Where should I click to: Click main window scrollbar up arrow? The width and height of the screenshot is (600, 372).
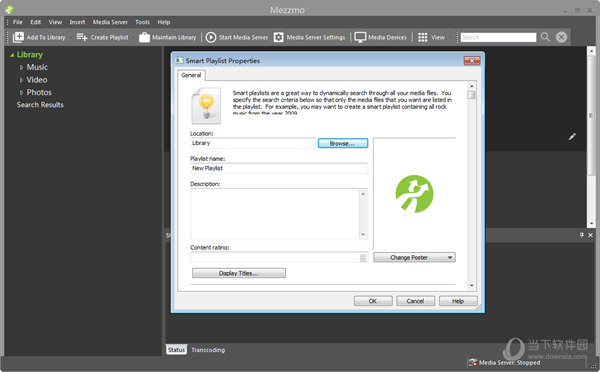pyautogui.click(x=592, y=51)
